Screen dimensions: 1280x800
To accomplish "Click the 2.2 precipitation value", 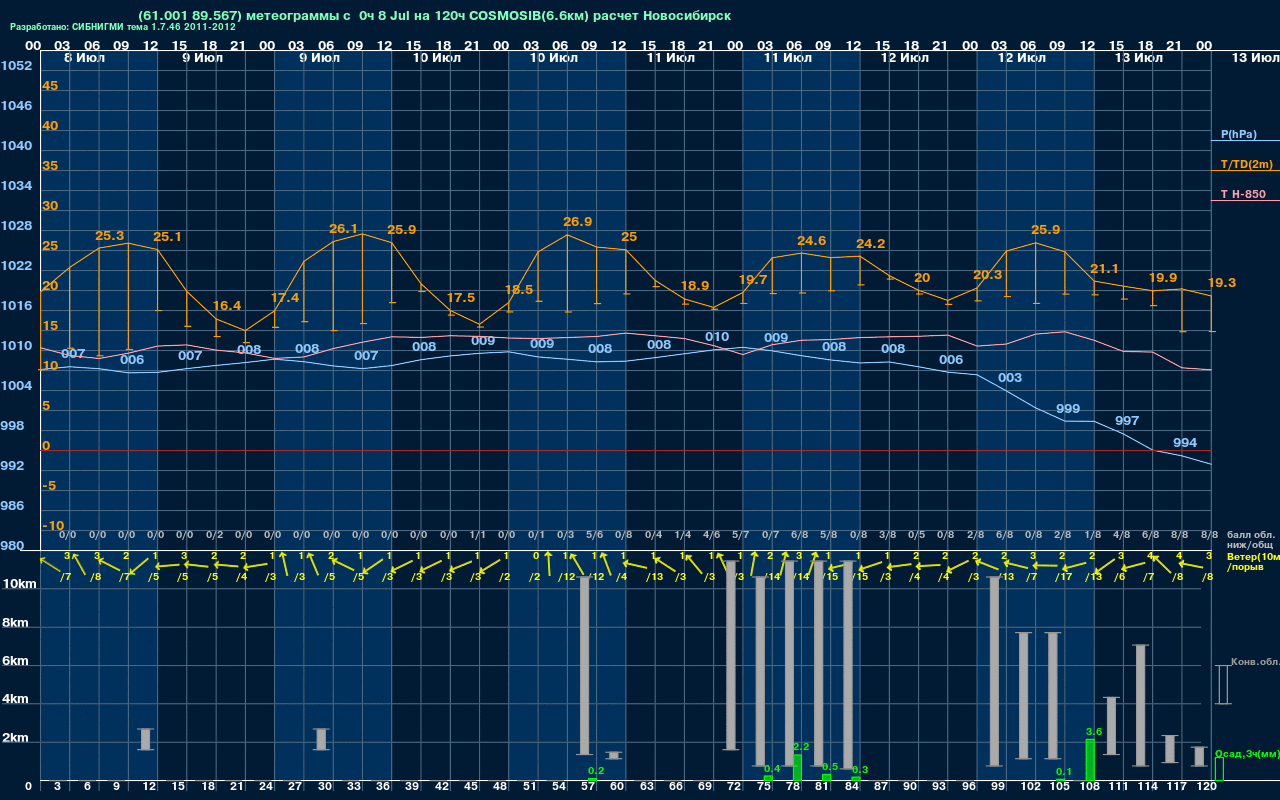I will [801, 747].
